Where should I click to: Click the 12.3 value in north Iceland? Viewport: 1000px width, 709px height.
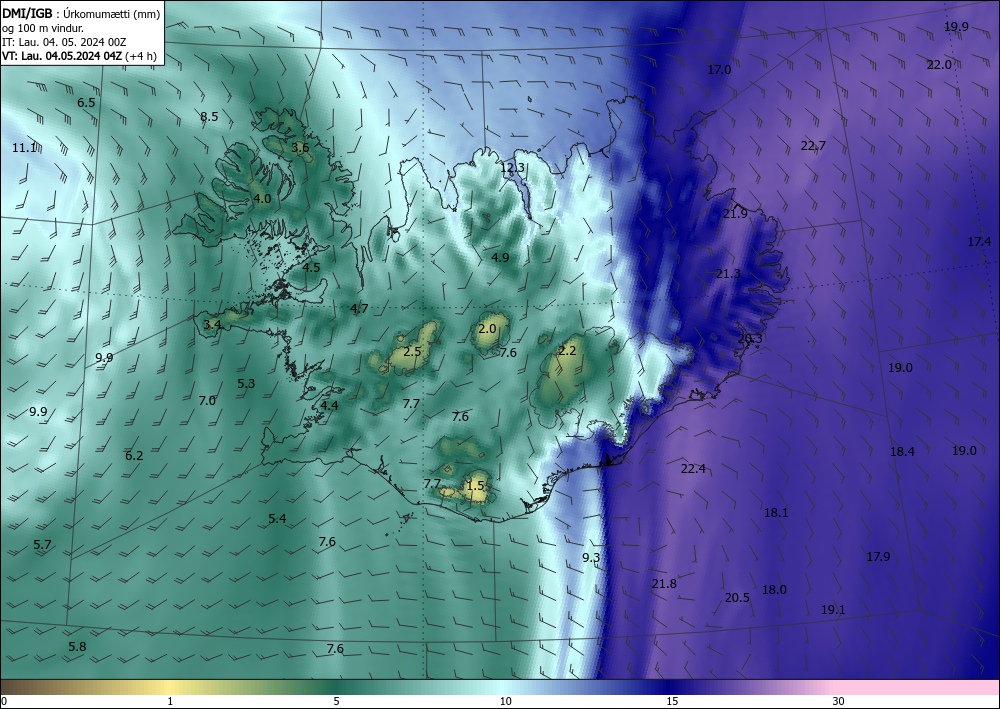click(x=512, y=168)
